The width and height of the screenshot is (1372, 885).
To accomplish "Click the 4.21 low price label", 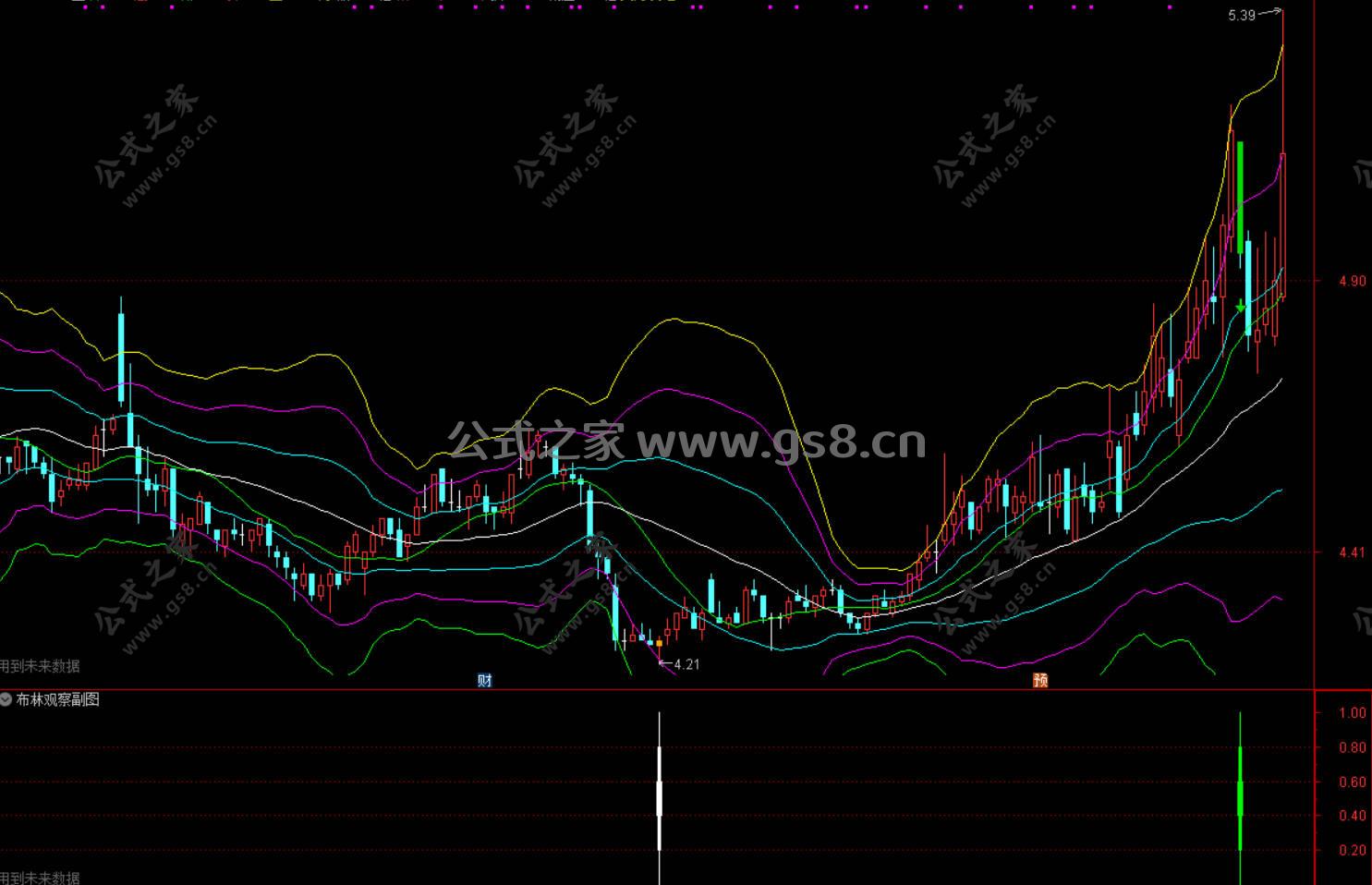I will pos(686,664).
